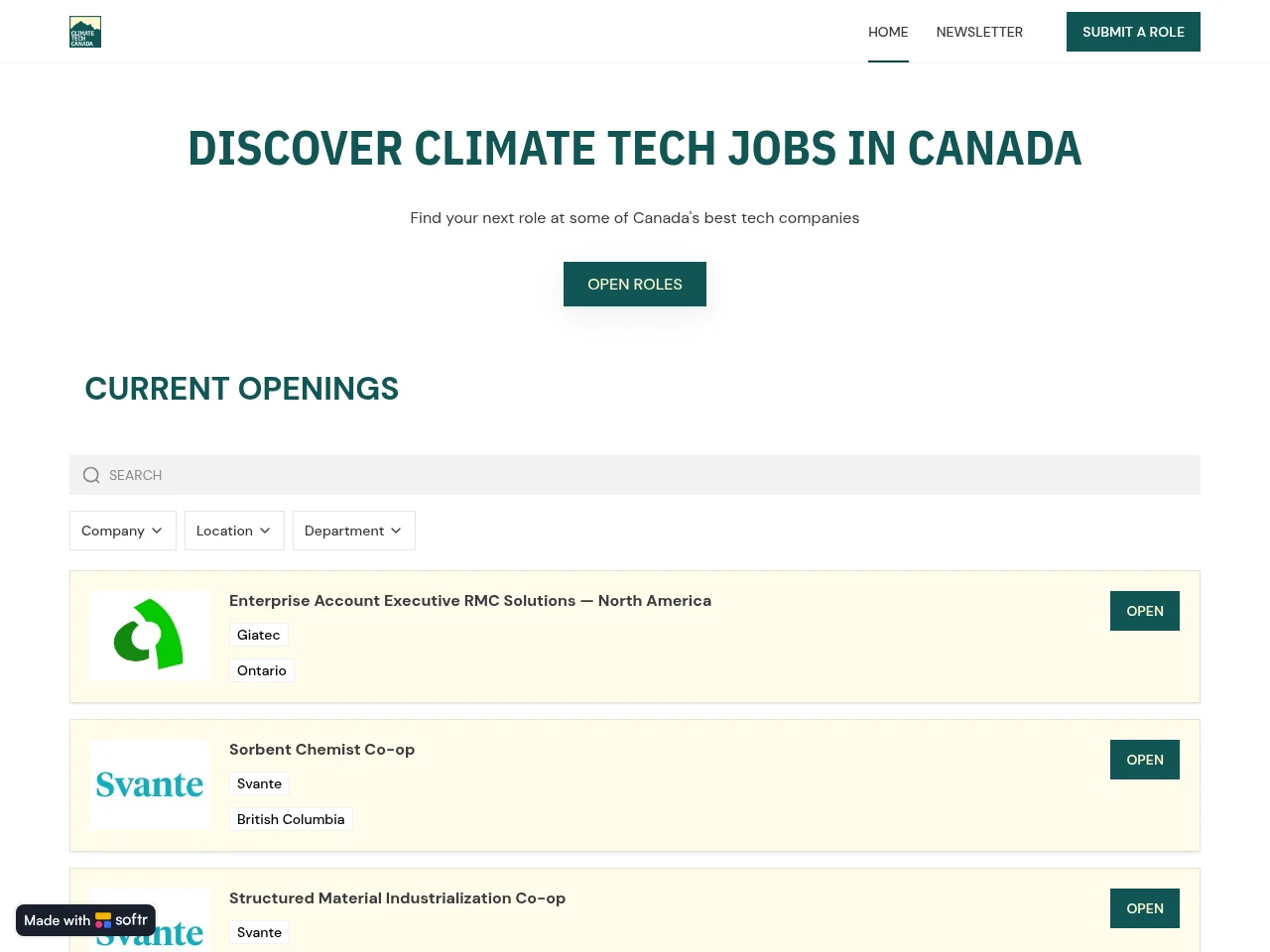Expand the Company filter dropdown
This screenshot has height=952, width=1270.
coord(123,531)
